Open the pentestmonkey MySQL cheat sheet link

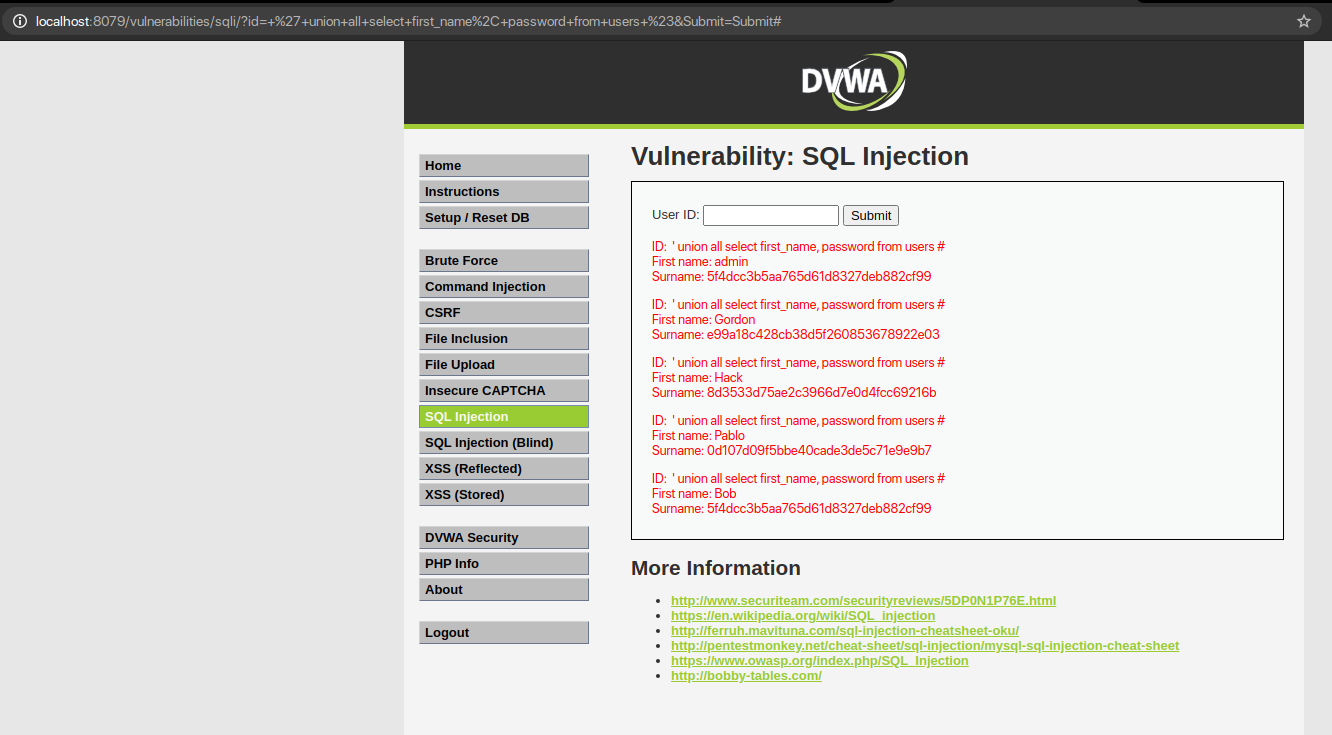click(925, 646)
